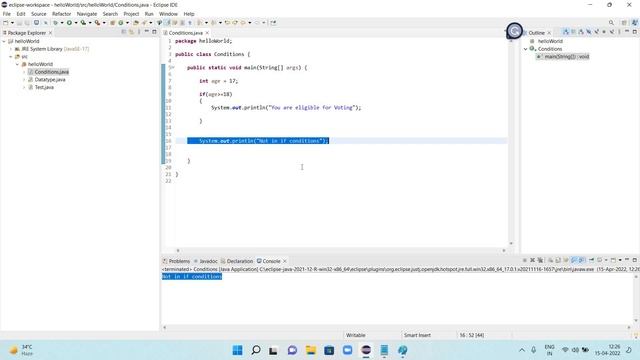Image resolution: width=640 pixels, height=360 pixels.
Task: Click the Save toolbar icon
Action: click(19, 23)
